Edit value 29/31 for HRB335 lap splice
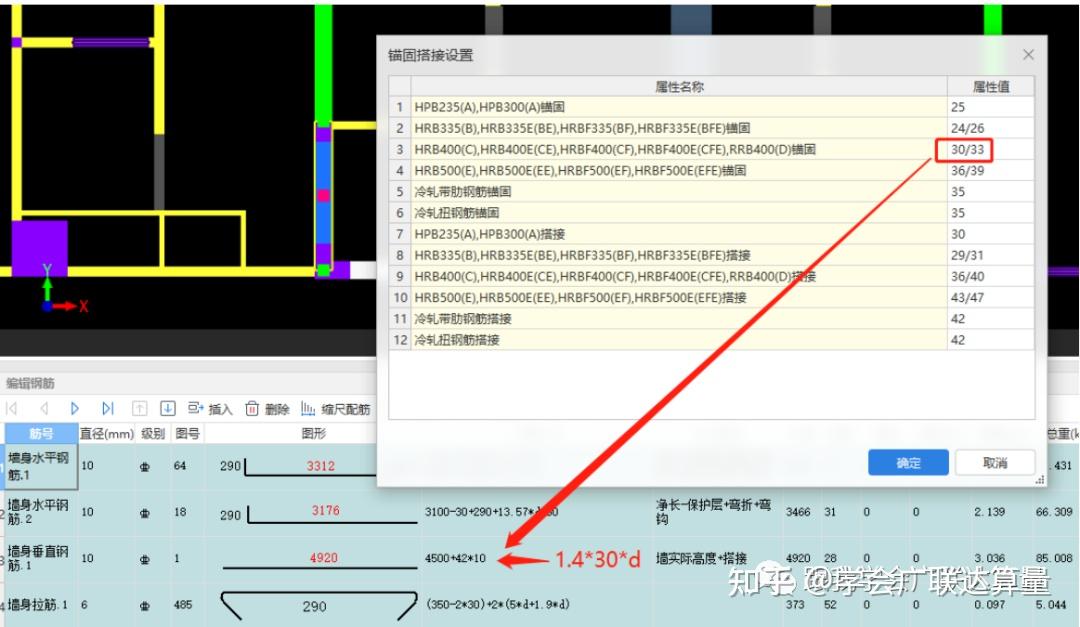The height and width of the screenshot is (627, 1080). [x=990, y=255]
